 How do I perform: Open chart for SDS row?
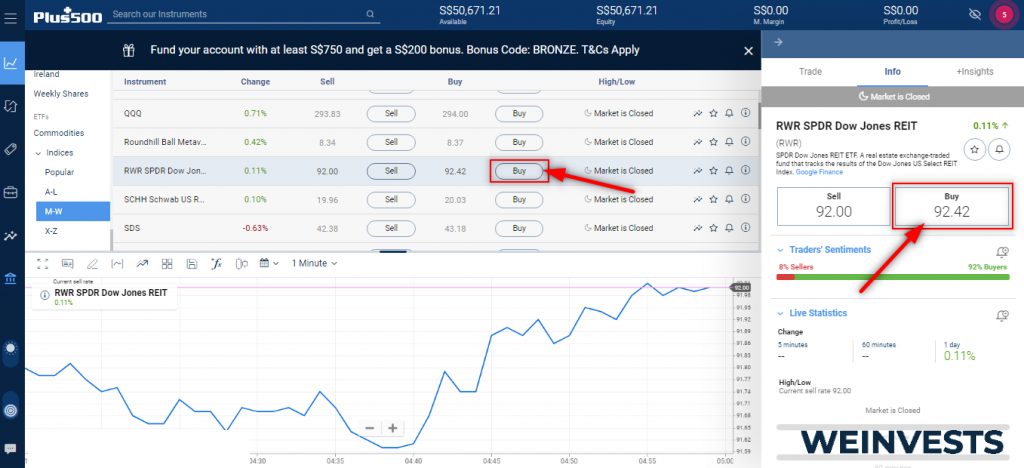697,228
